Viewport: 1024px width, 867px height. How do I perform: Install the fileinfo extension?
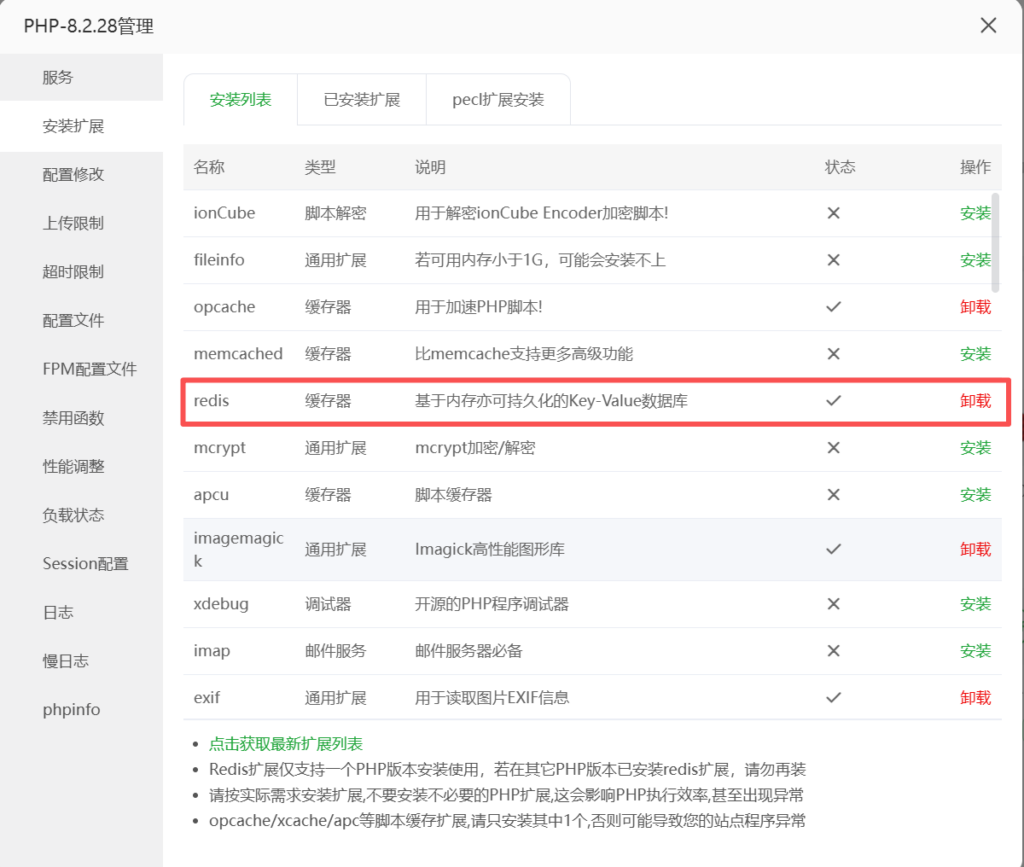(975, 260)
